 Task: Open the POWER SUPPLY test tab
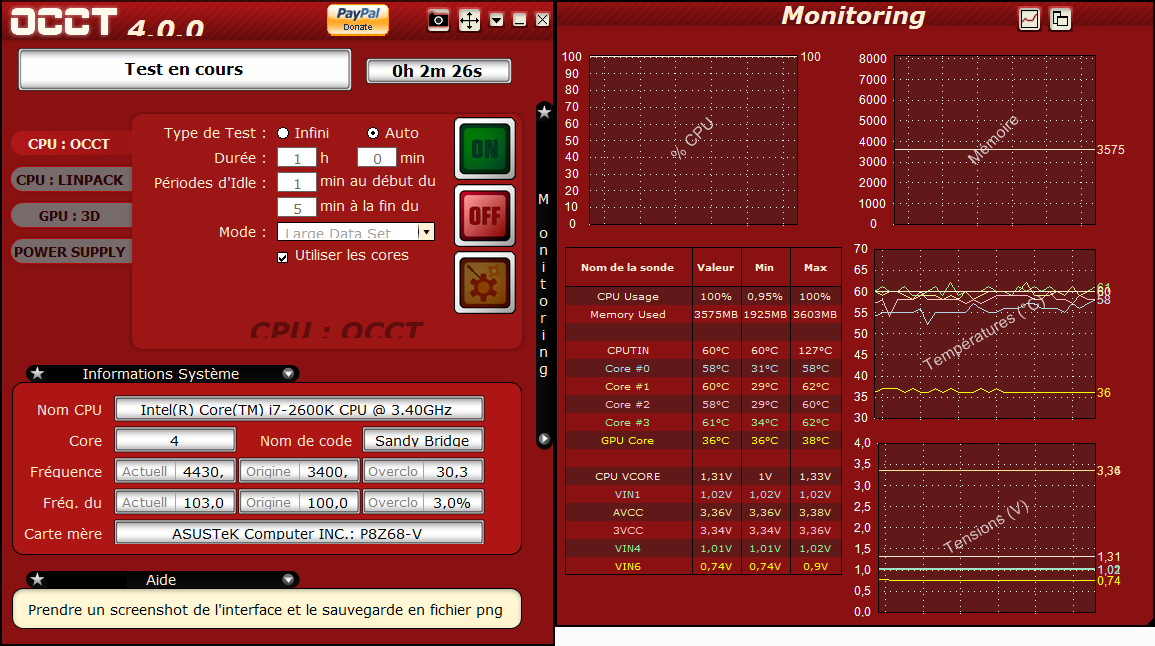(x=70, y=252)
